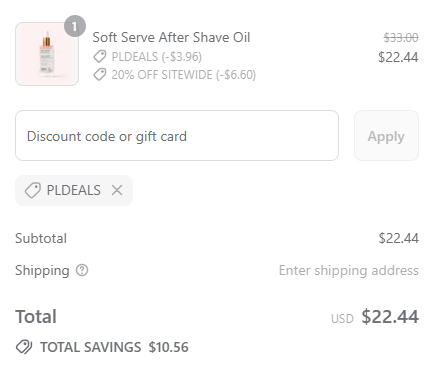The image size is (435, 369).
Task: Click the PLDEALS chip label text
Action: click(74, 190)
